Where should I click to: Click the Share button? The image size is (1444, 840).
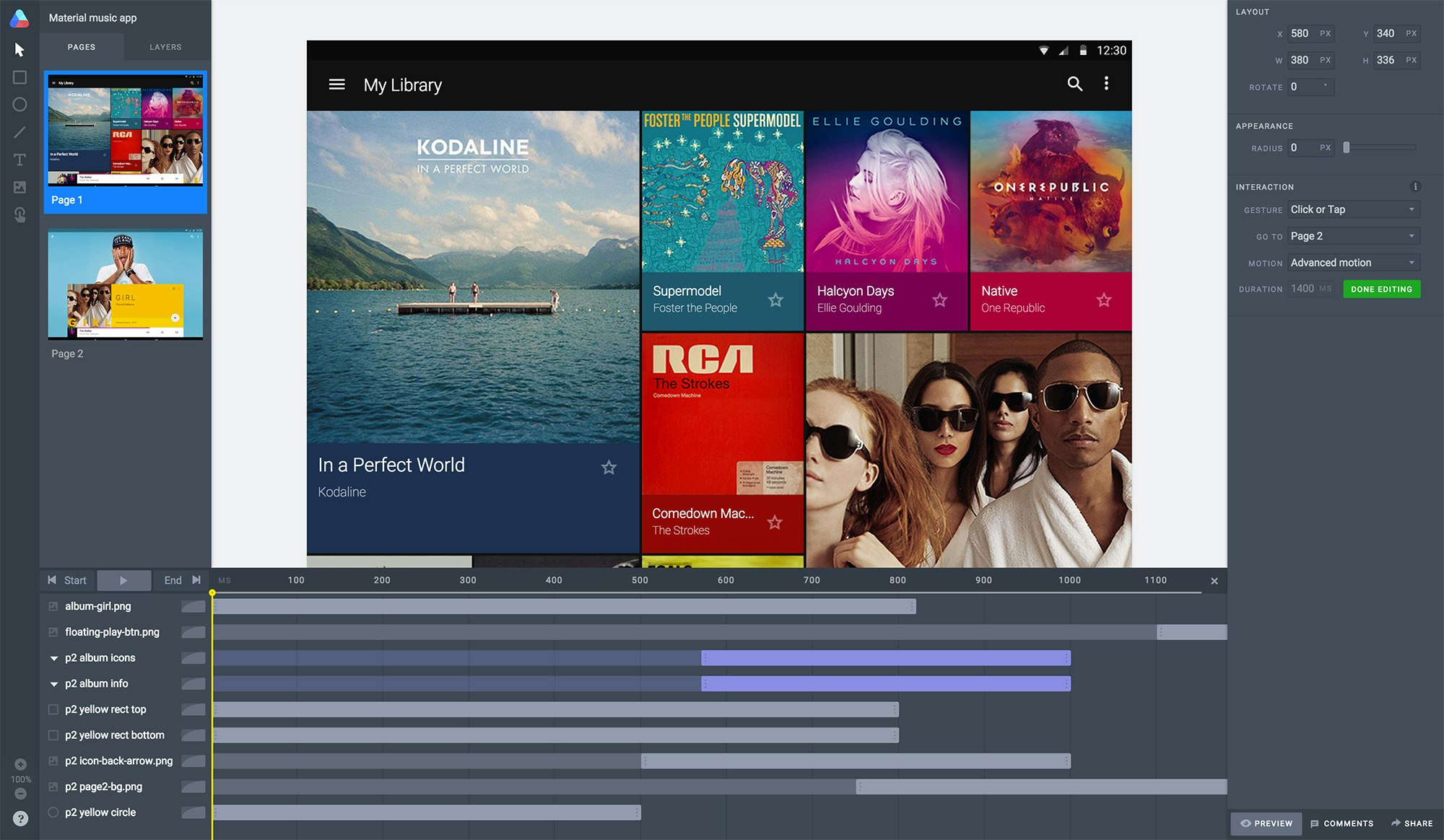click(x=1412, y=823)
